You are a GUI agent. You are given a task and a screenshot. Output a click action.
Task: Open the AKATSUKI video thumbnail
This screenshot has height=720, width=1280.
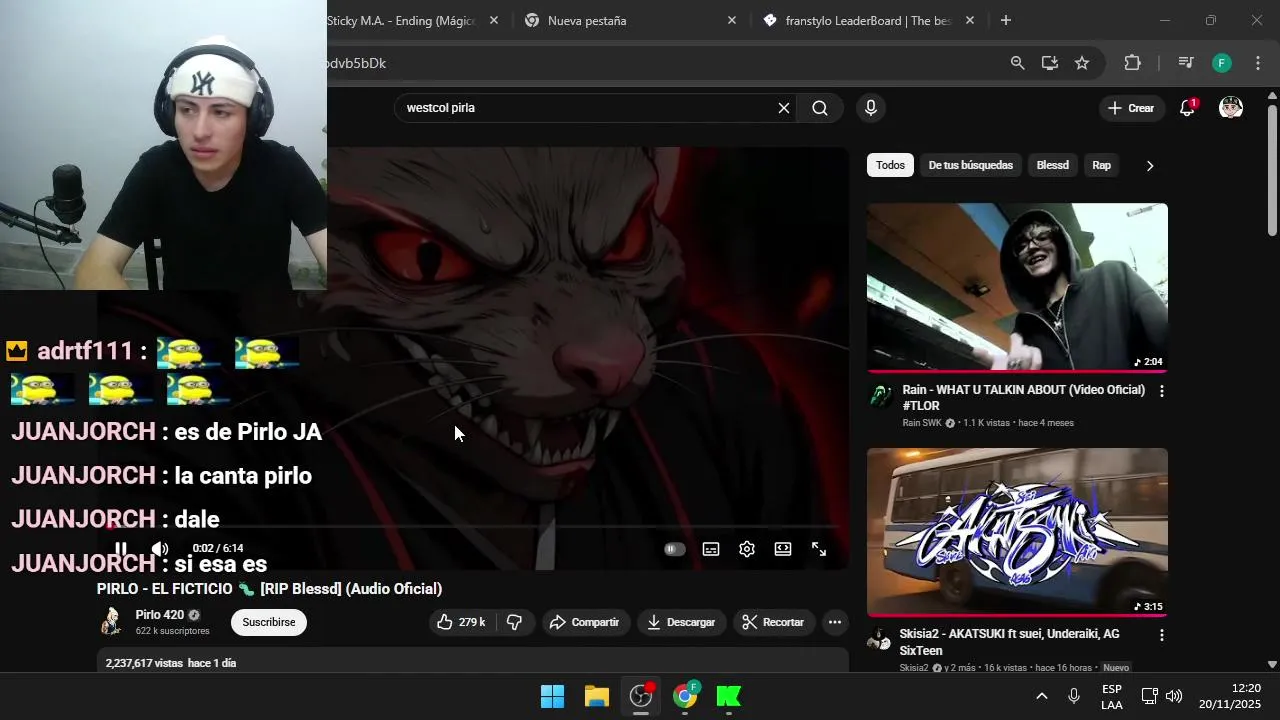coord(1017,532)
